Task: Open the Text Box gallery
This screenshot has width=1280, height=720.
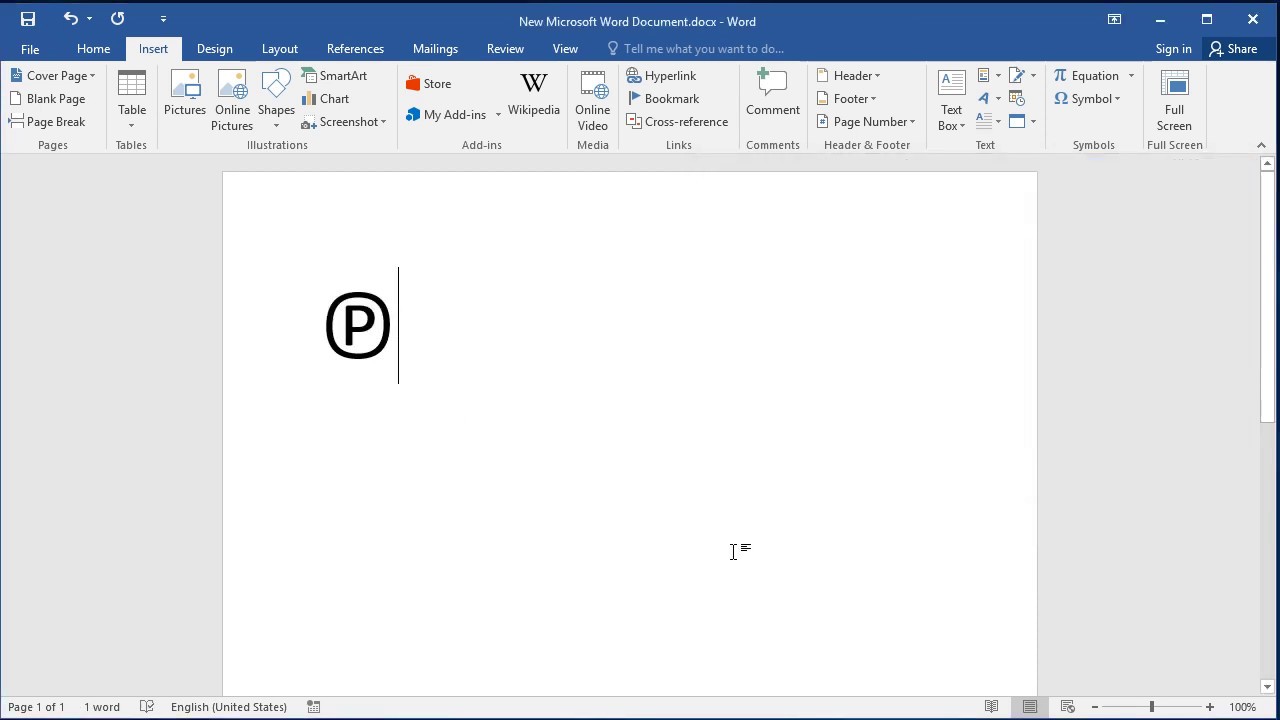Action: pyautogui.click(x=952, y=100)
